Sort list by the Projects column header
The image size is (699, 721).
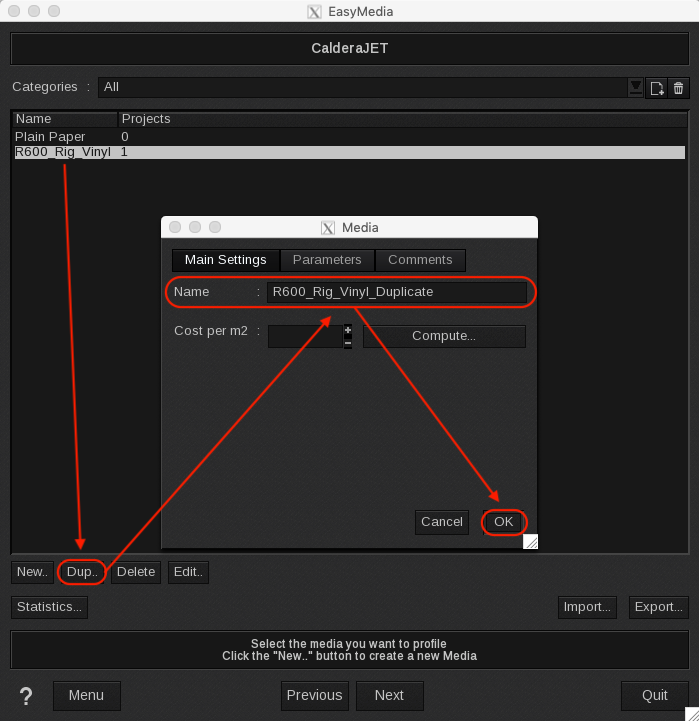(x=146, y=119)
